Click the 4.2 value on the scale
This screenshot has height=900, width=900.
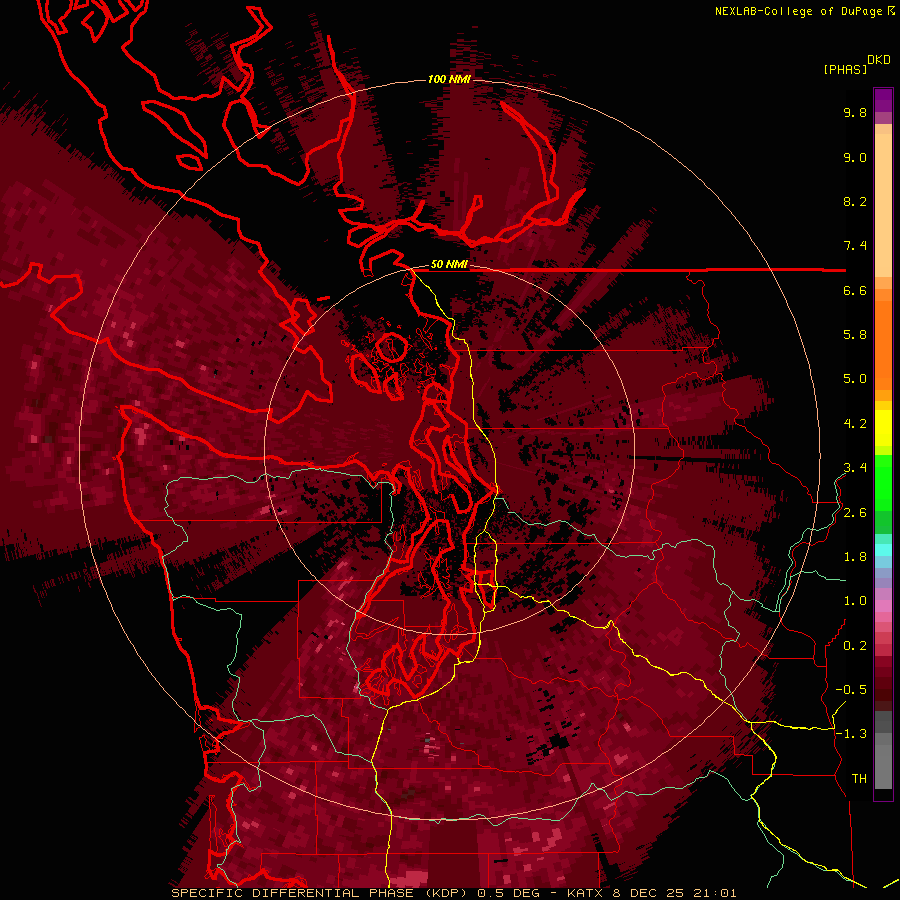(x=855, y=424)
